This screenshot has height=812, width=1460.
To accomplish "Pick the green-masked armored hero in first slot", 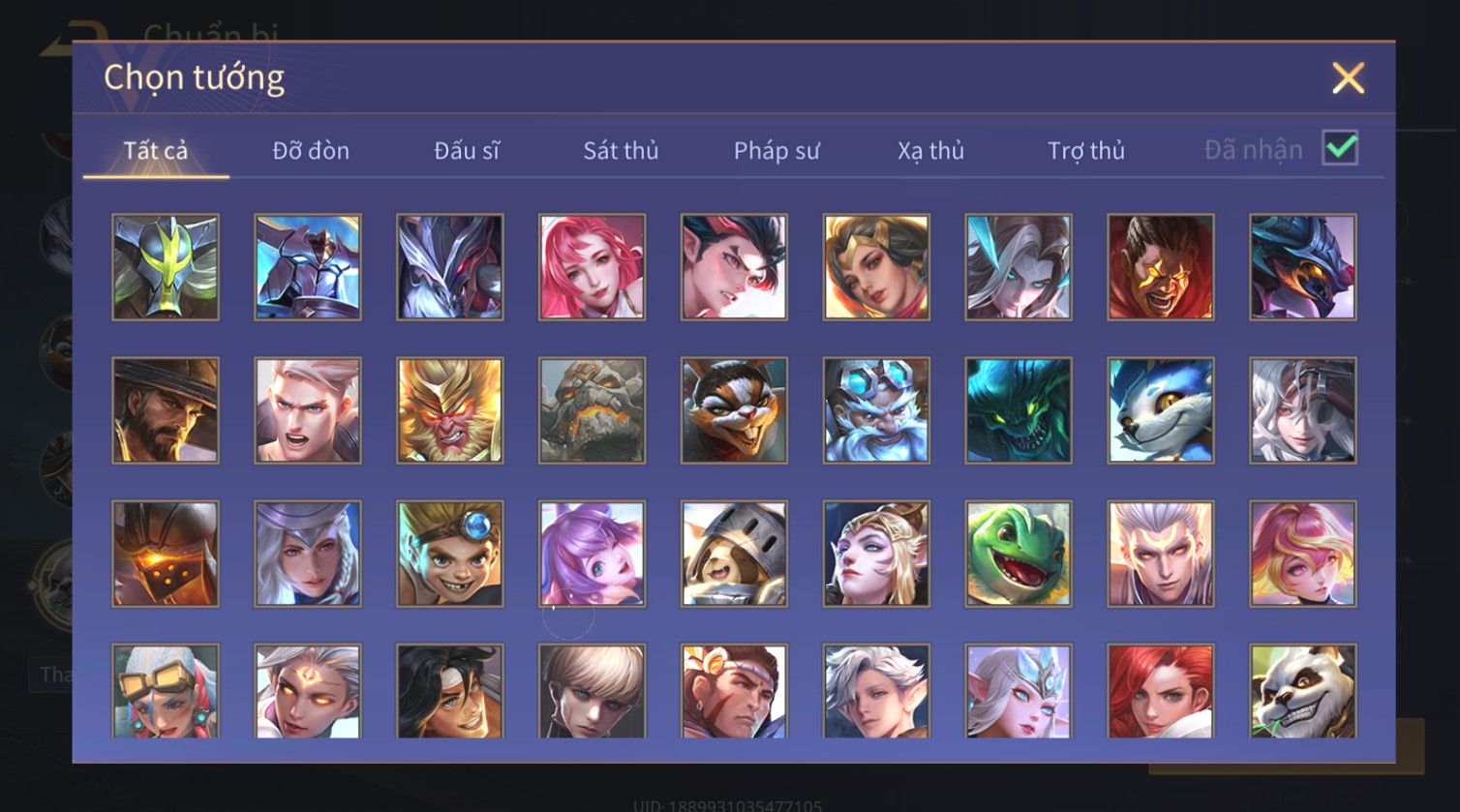I will point(166,267).
